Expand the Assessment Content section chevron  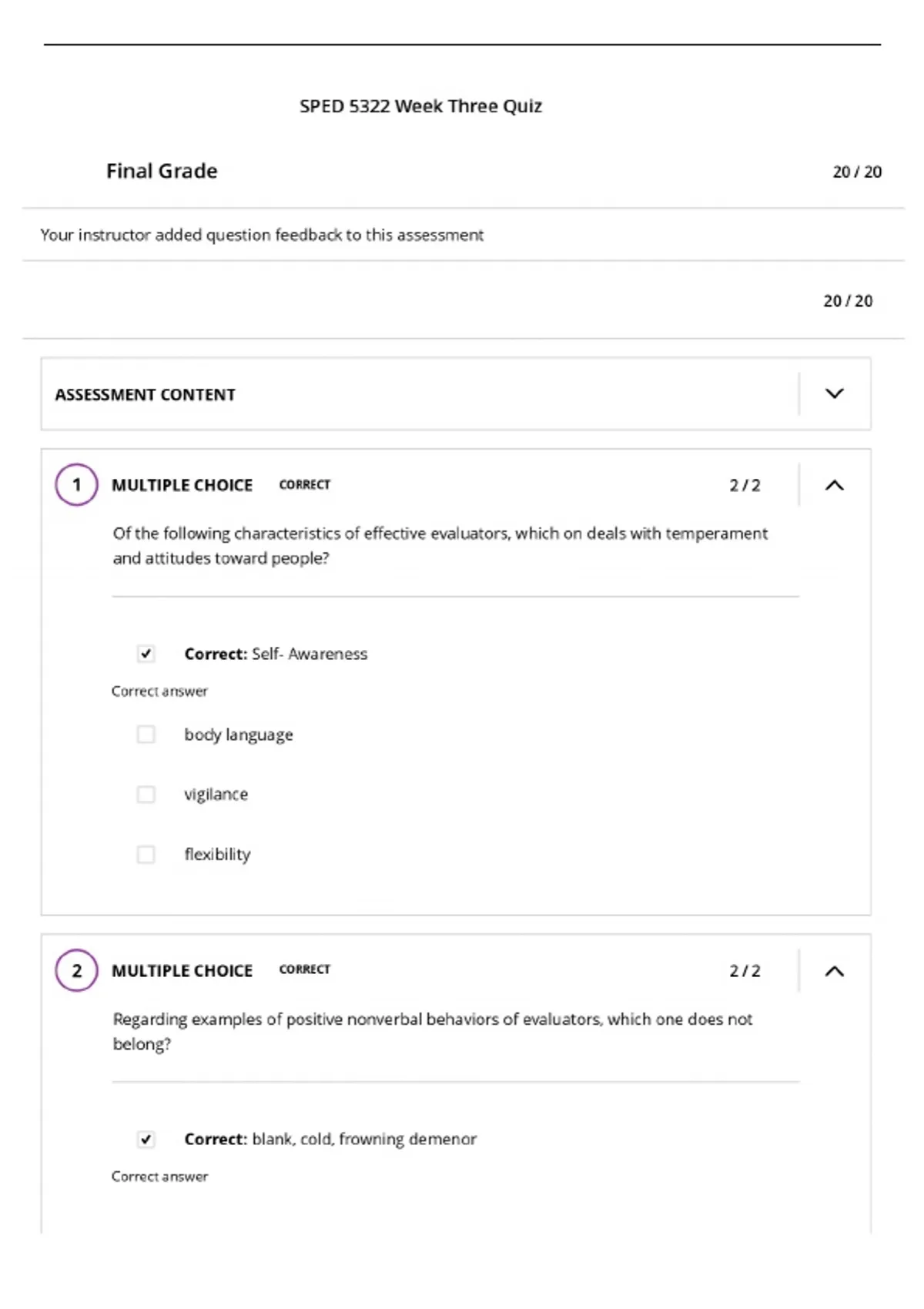point(835,393)
